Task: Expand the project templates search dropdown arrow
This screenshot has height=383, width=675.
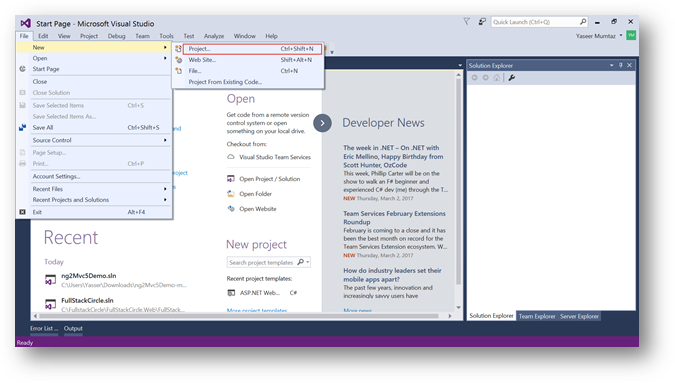Action: point(308,262)
